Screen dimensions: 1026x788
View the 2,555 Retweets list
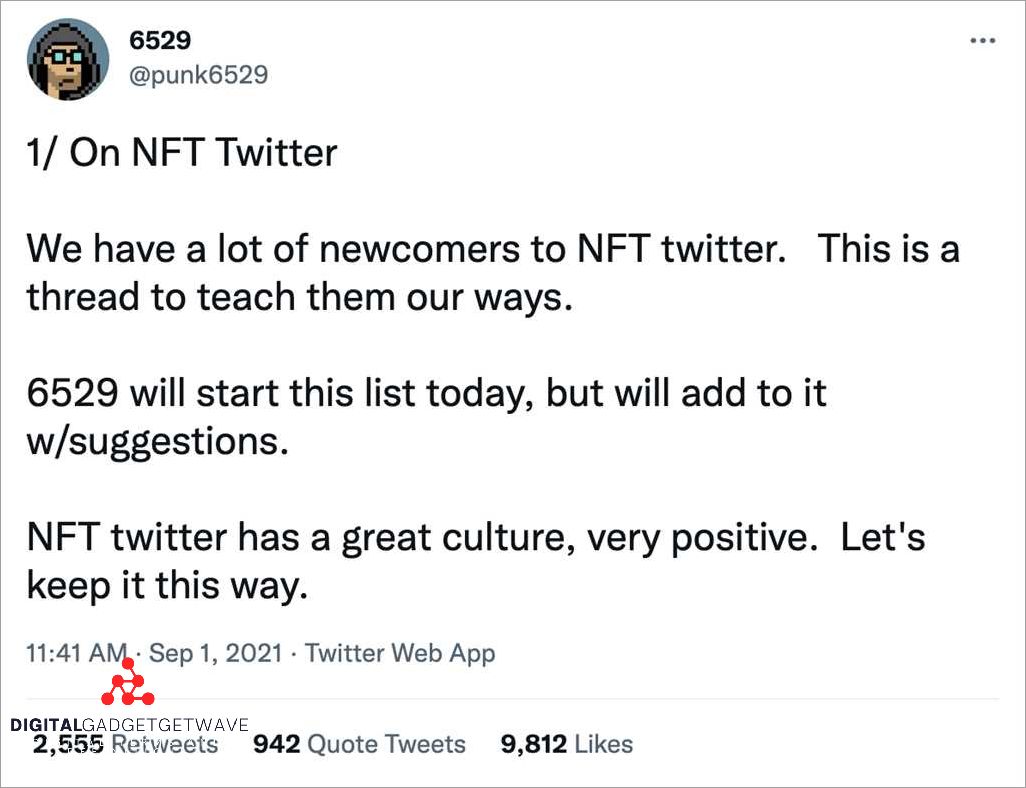click(x=125, y=744)
